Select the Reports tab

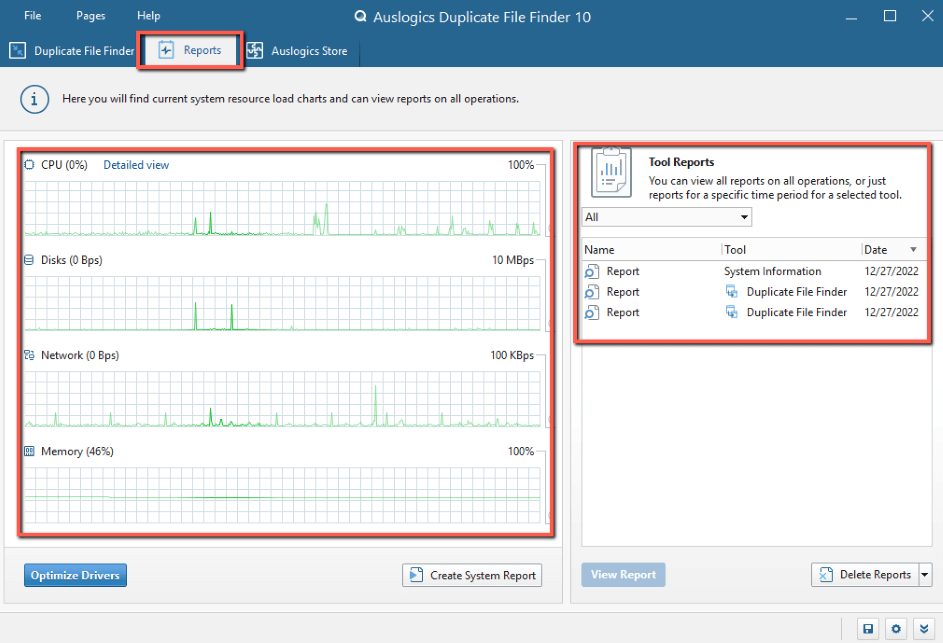(190, 51)
